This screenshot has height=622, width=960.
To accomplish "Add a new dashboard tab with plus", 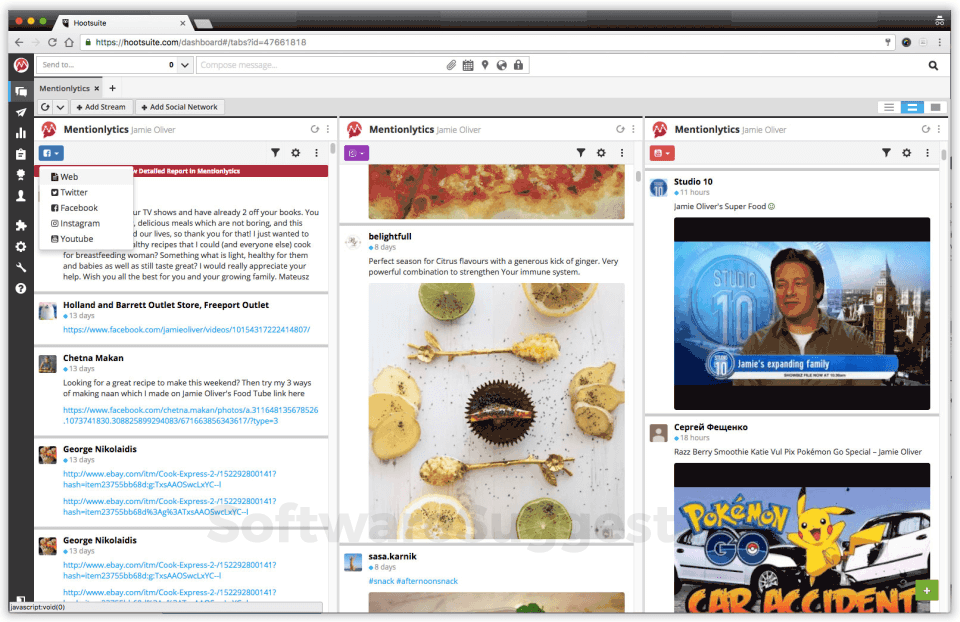I will pyautogui.click(x=112, y=88).
